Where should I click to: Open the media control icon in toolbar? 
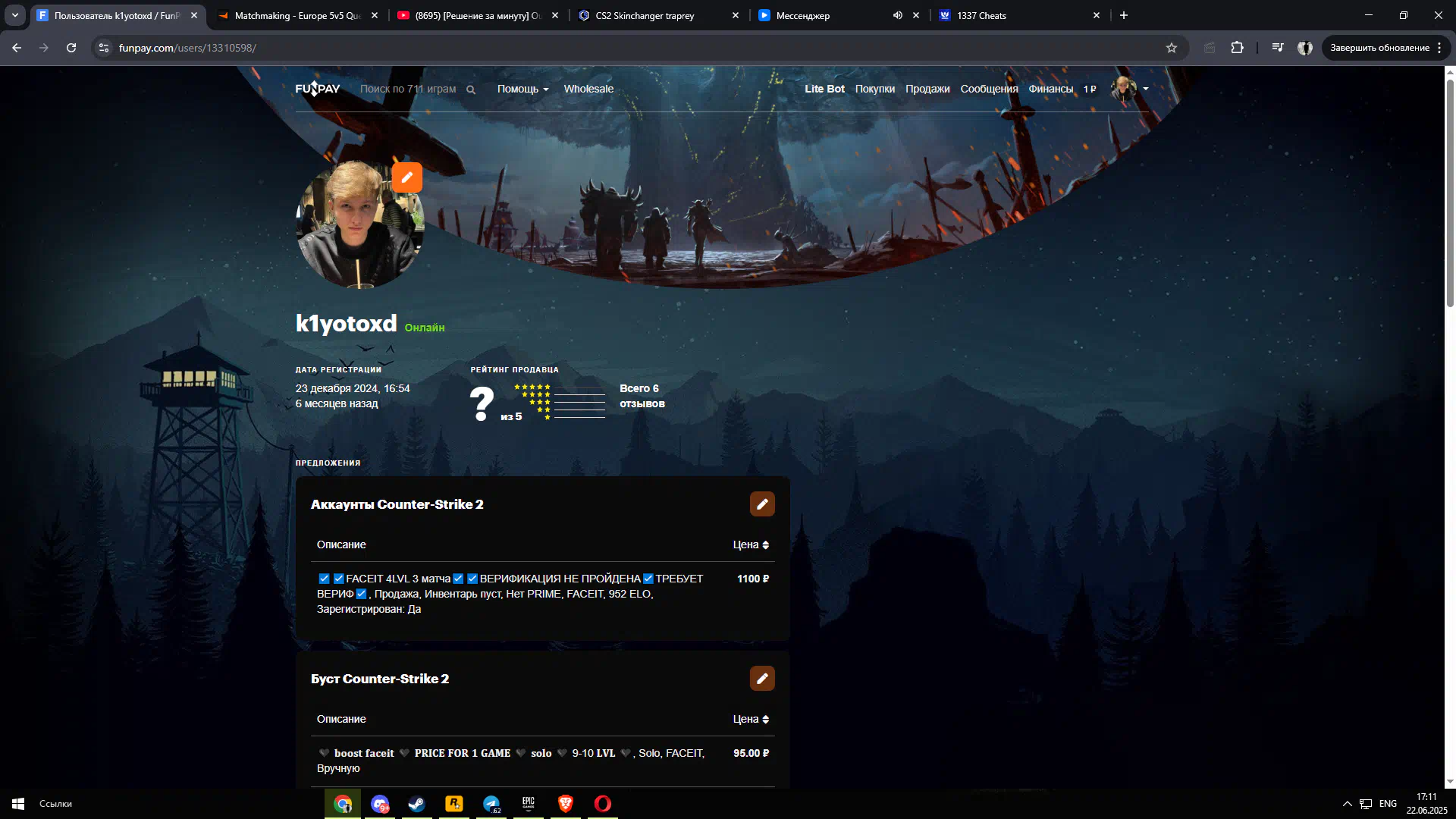click(1278, 48)
